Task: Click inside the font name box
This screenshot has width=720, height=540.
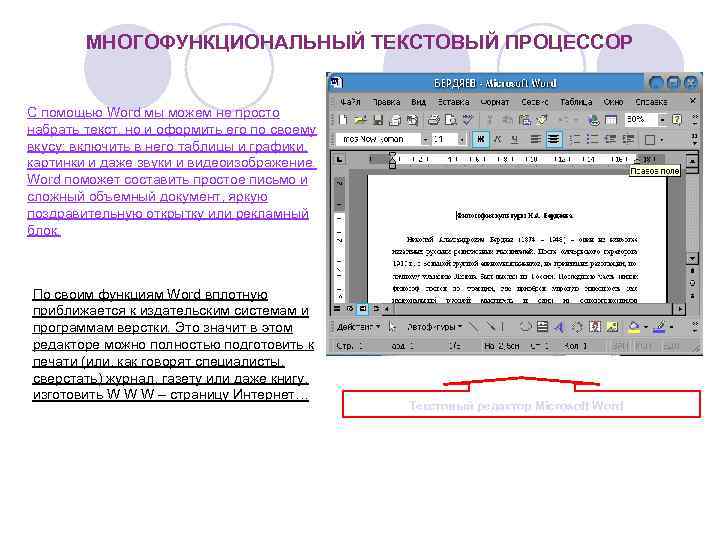Action: [x=378, y=139]
